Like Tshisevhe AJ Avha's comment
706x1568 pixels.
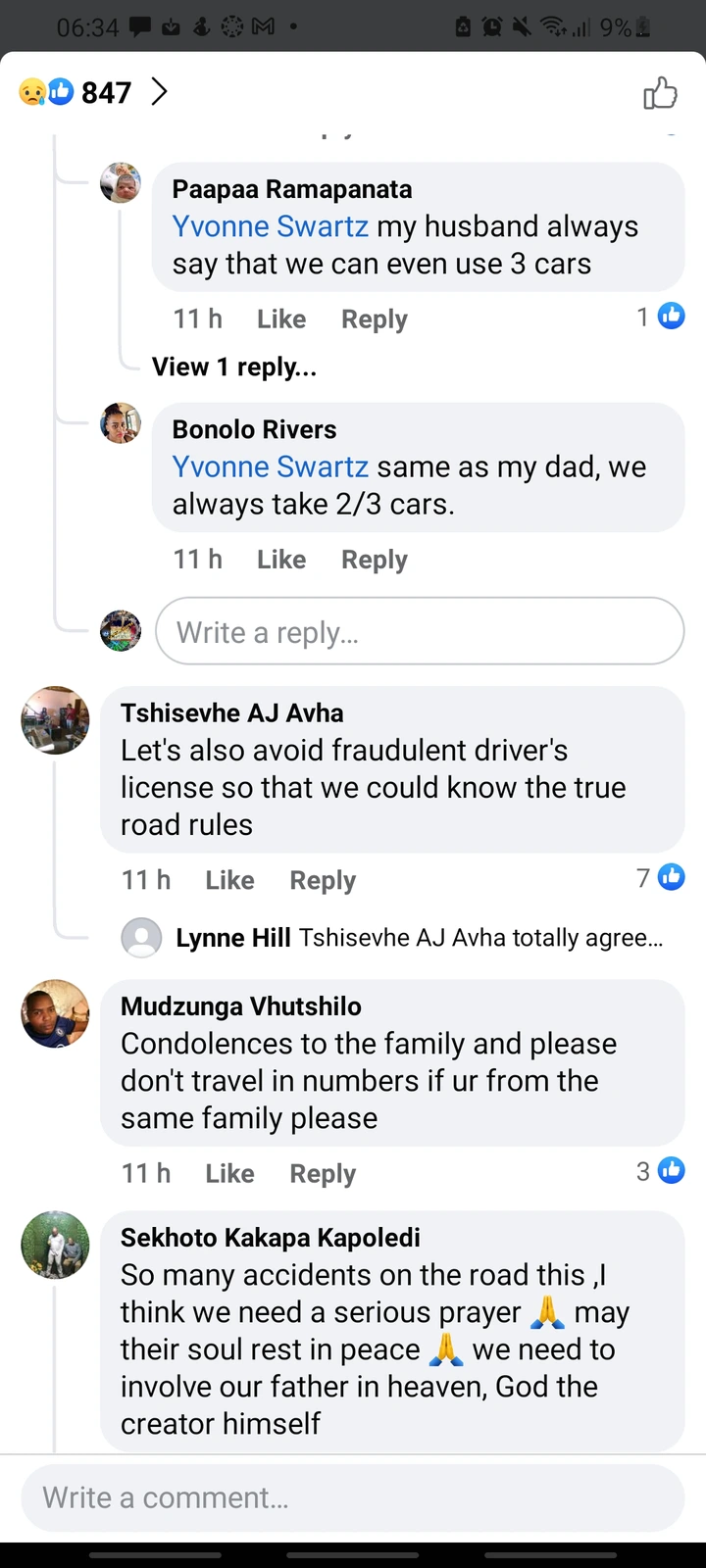coord(229,880)
